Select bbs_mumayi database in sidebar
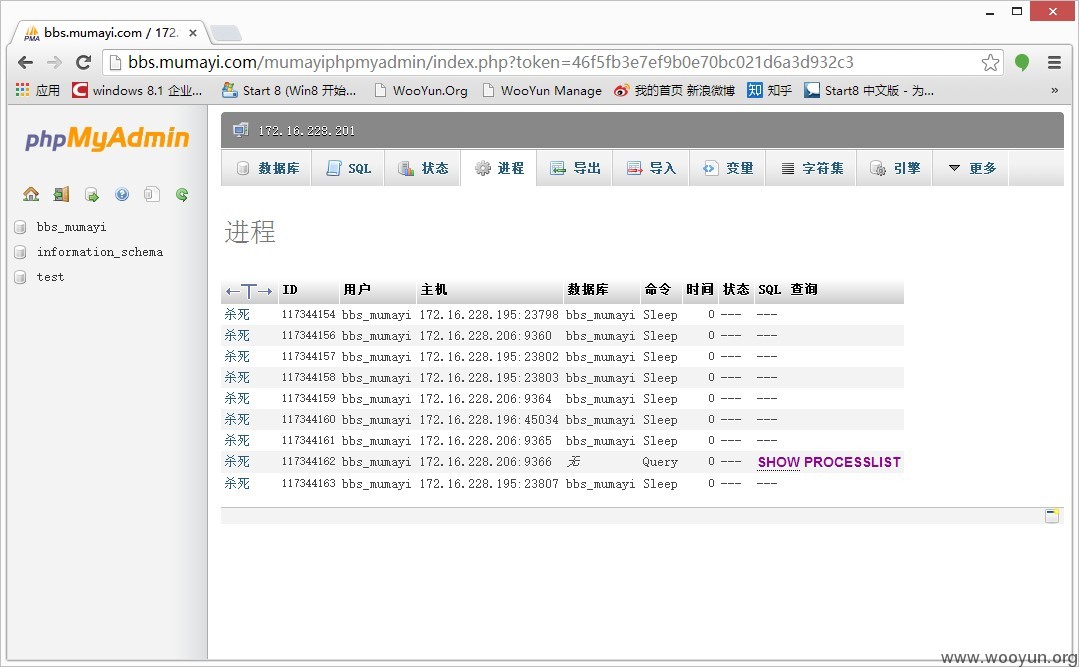This screenshot has height=667, width=1079. point(72,227)
